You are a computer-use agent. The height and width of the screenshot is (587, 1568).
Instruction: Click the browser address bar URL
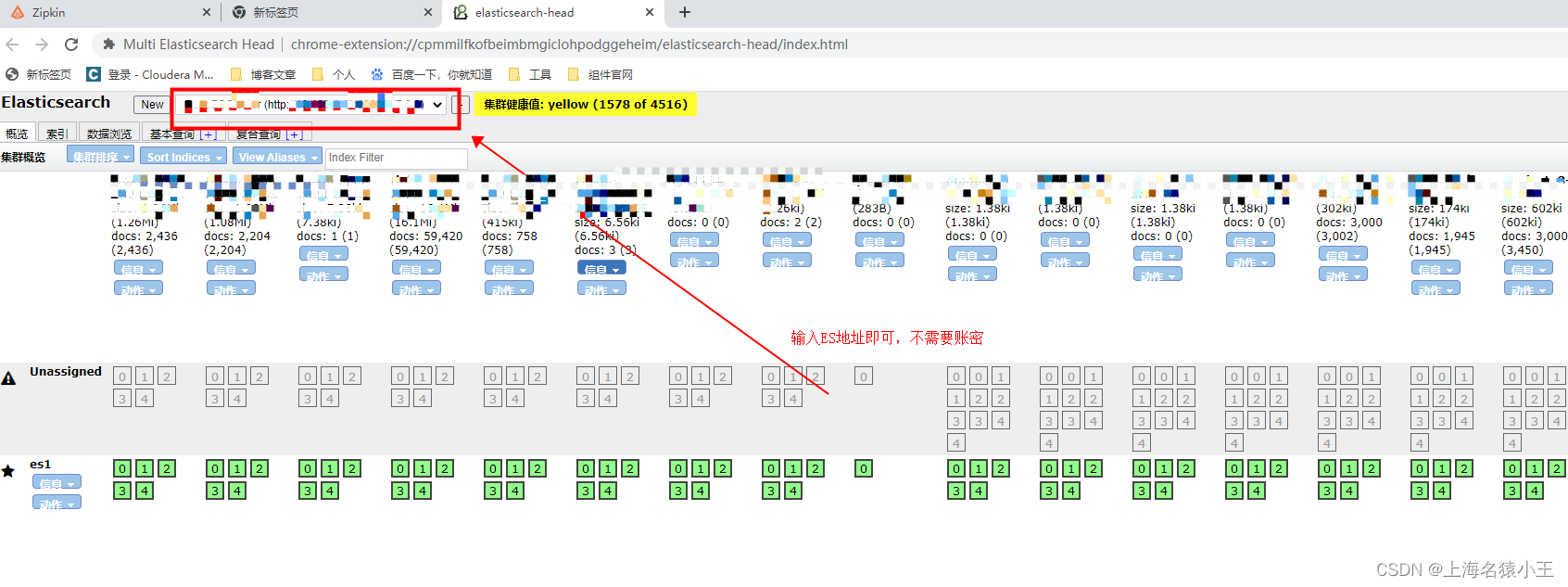(569, 45)
